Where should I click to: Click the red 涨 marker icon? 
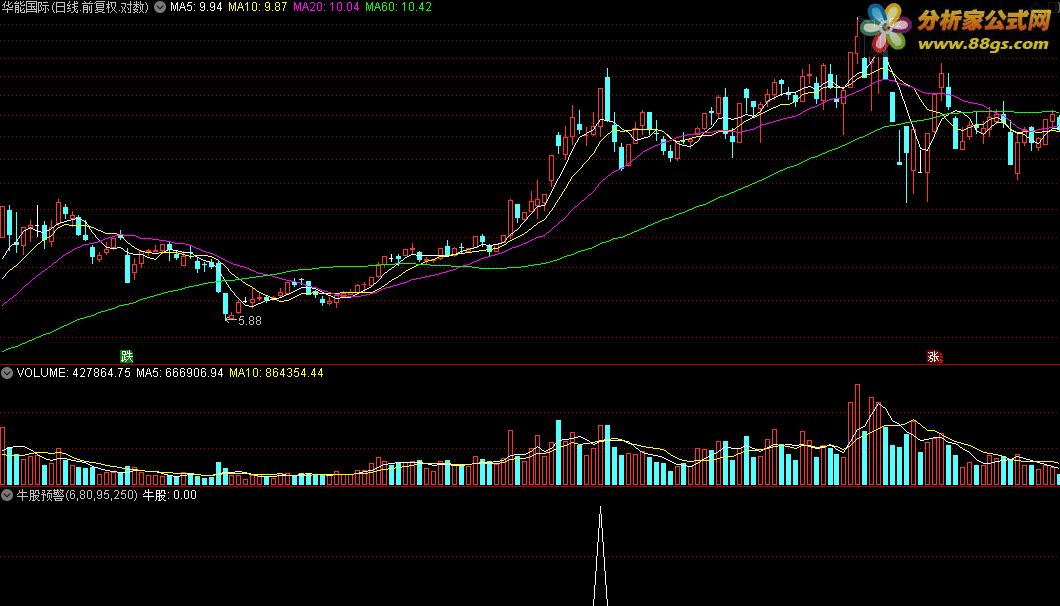click(934, 356)
